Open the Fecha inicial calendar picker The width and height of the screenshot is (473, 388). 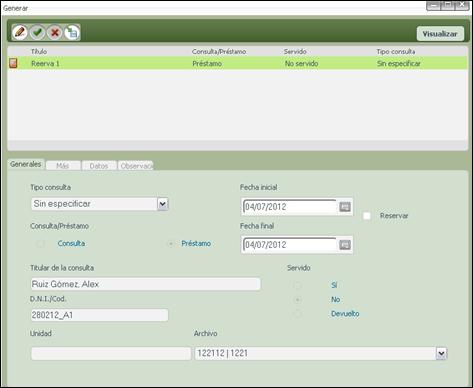(x=345, y=207)
